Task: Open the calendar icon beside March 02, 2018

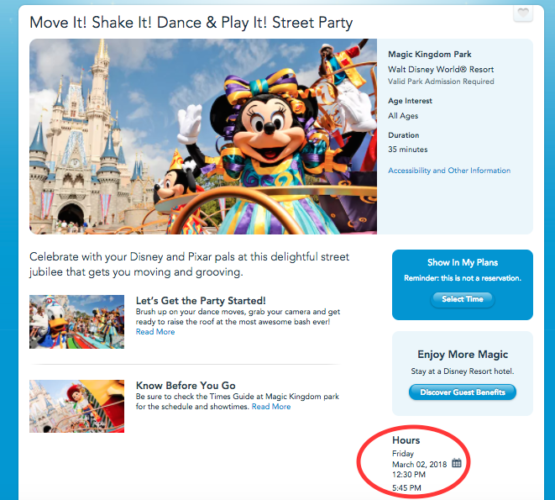Action: coord(457,462)
